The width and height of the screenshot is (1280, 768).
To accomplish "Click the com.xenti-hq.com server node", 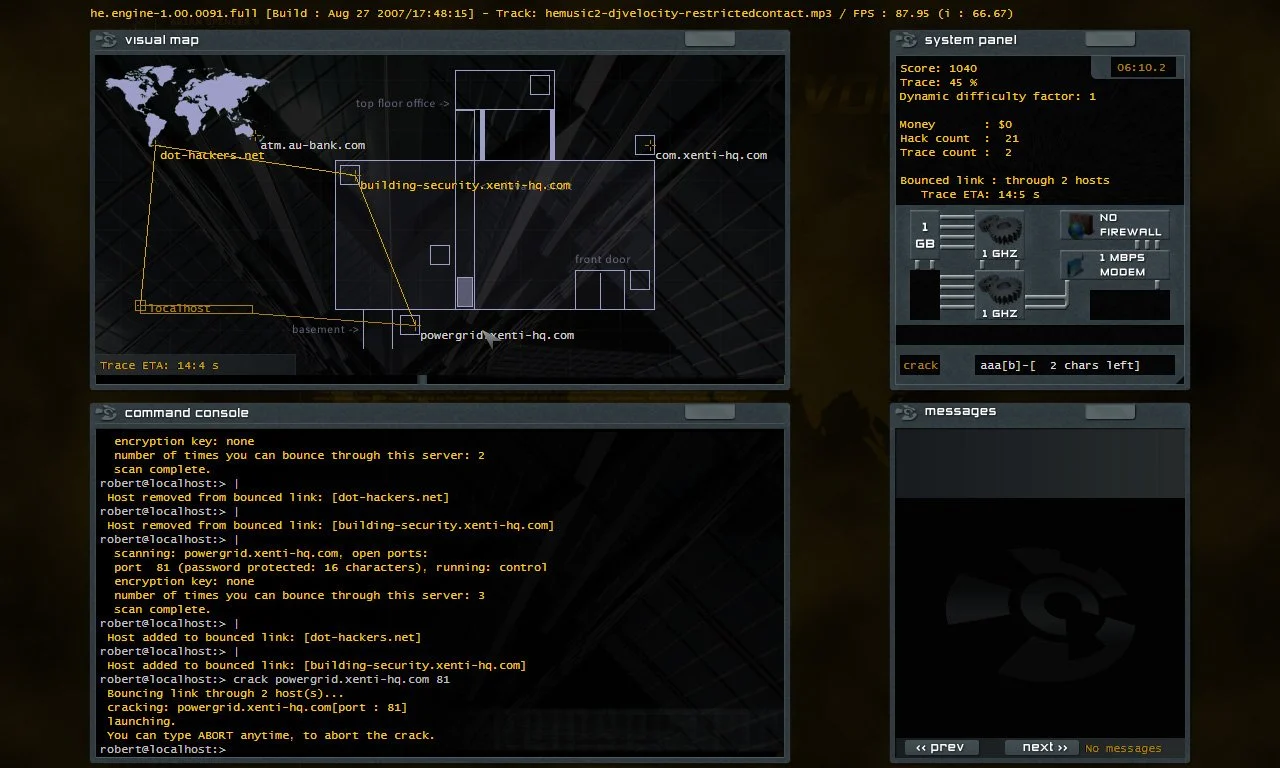I will coord(644,145).
